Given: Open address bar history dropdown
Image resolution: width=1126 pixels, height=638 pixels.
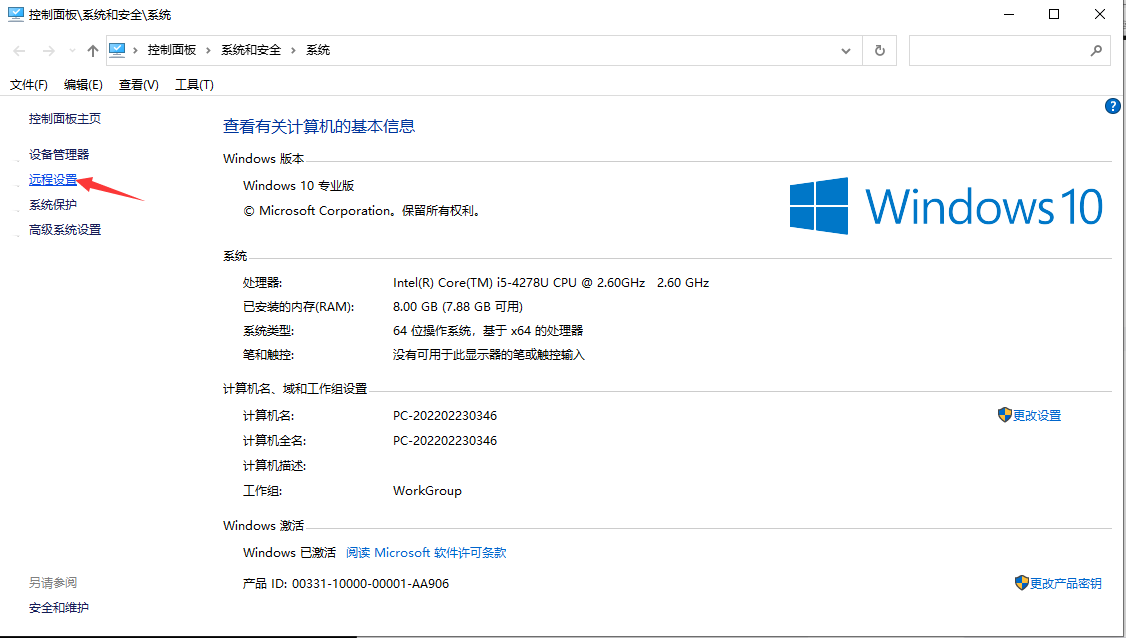Looking at the screenshot, I should [846, 50].
